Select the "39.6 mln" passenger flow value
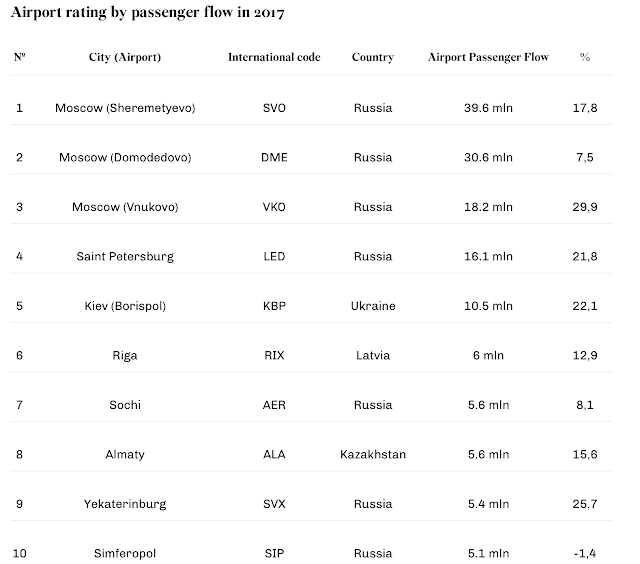Screen dimensions: 640x564 489,108
